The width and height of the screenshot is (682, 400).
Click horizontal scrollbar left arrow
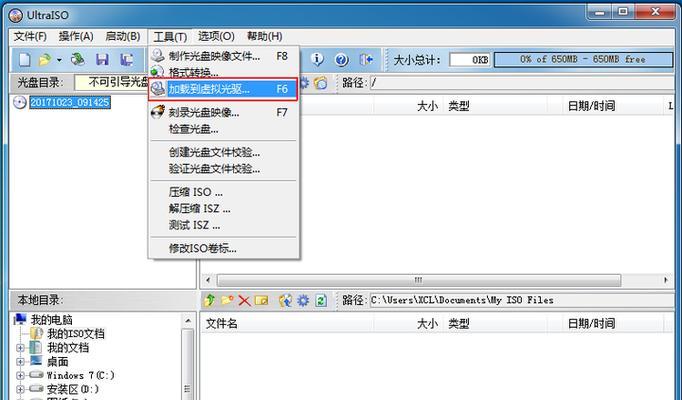[x=208, y=280]
